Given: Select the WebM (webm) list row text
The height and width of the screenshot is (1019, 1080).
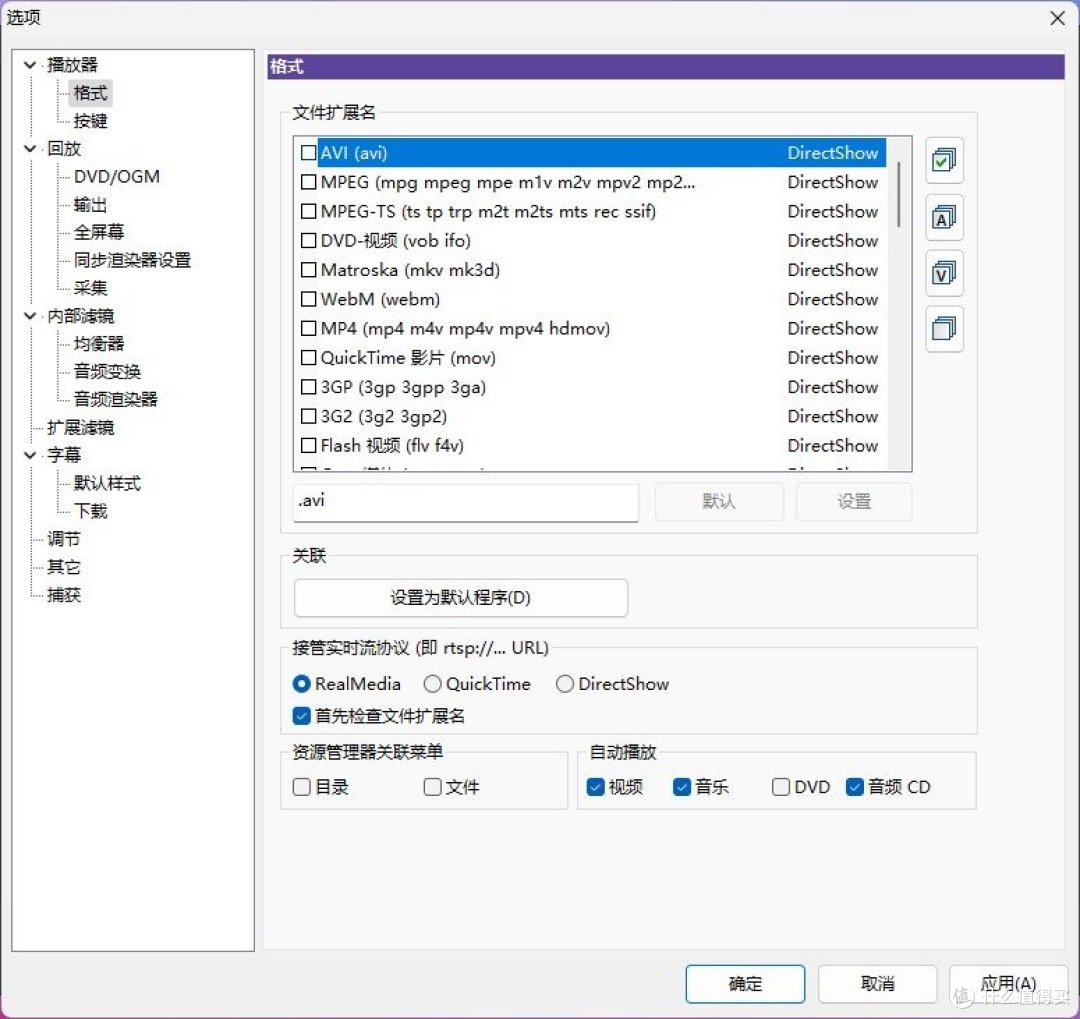Looking at the screenshot, I should tap(380, 299).
